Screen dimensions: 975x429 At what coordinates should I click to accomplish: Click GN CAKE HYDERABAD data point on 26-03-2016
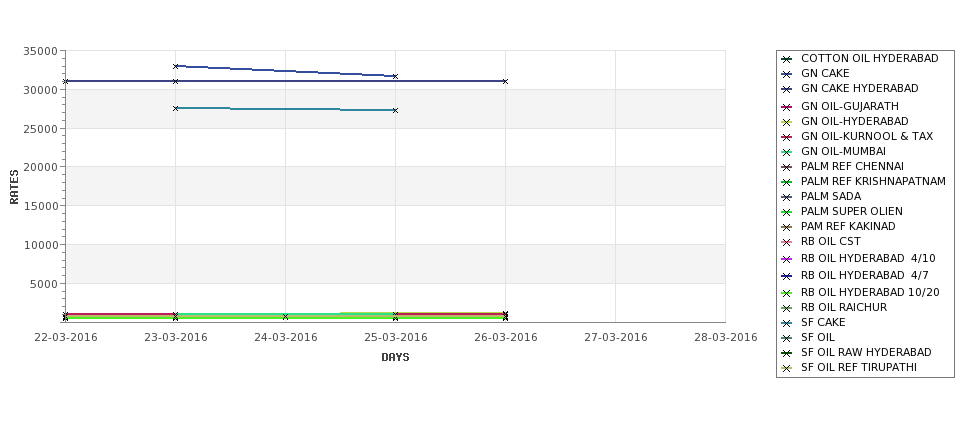click(x=505, y=81)
